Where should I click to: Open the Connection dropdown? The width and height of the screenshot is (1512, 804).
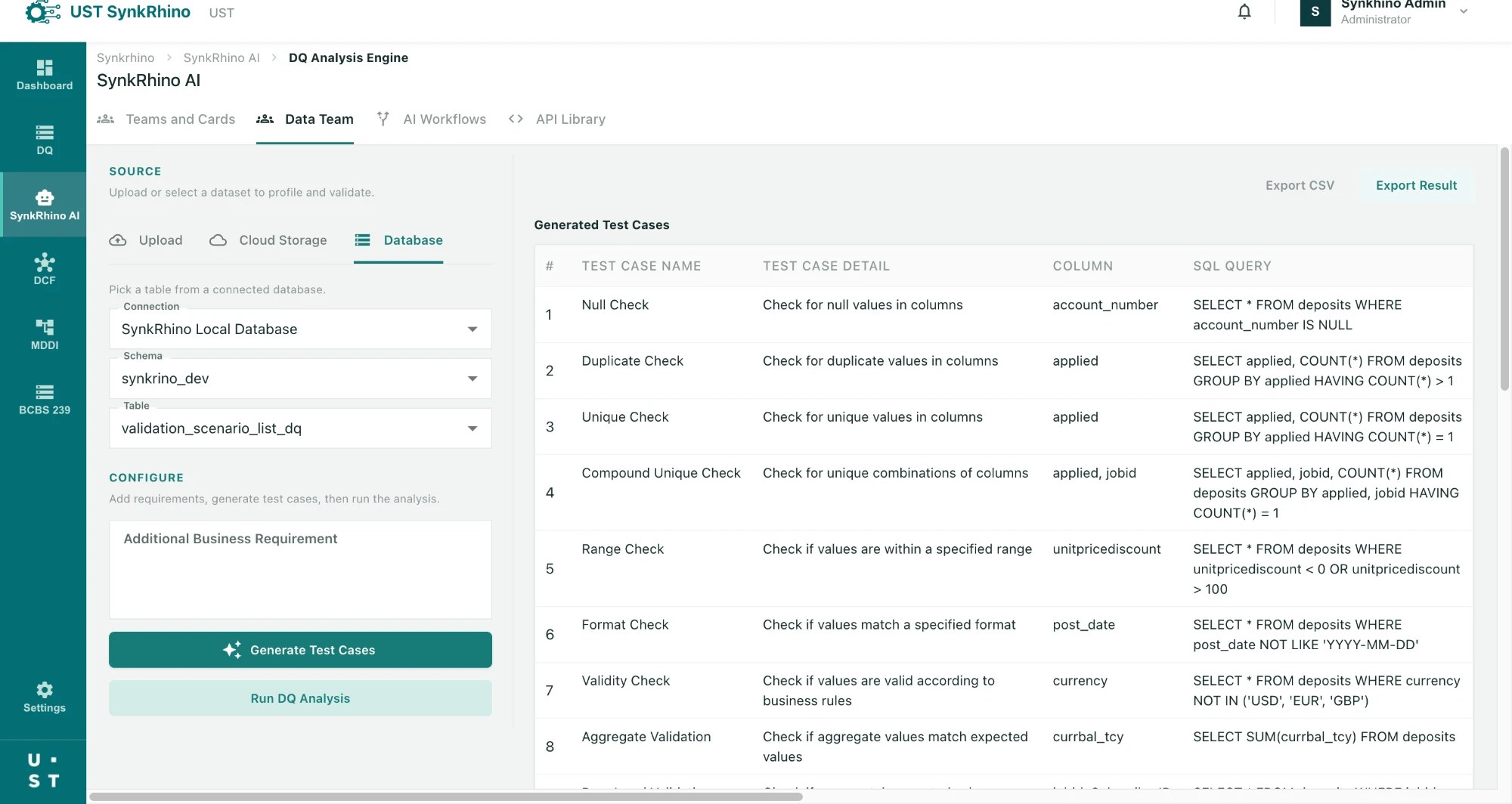pos(300,329)
